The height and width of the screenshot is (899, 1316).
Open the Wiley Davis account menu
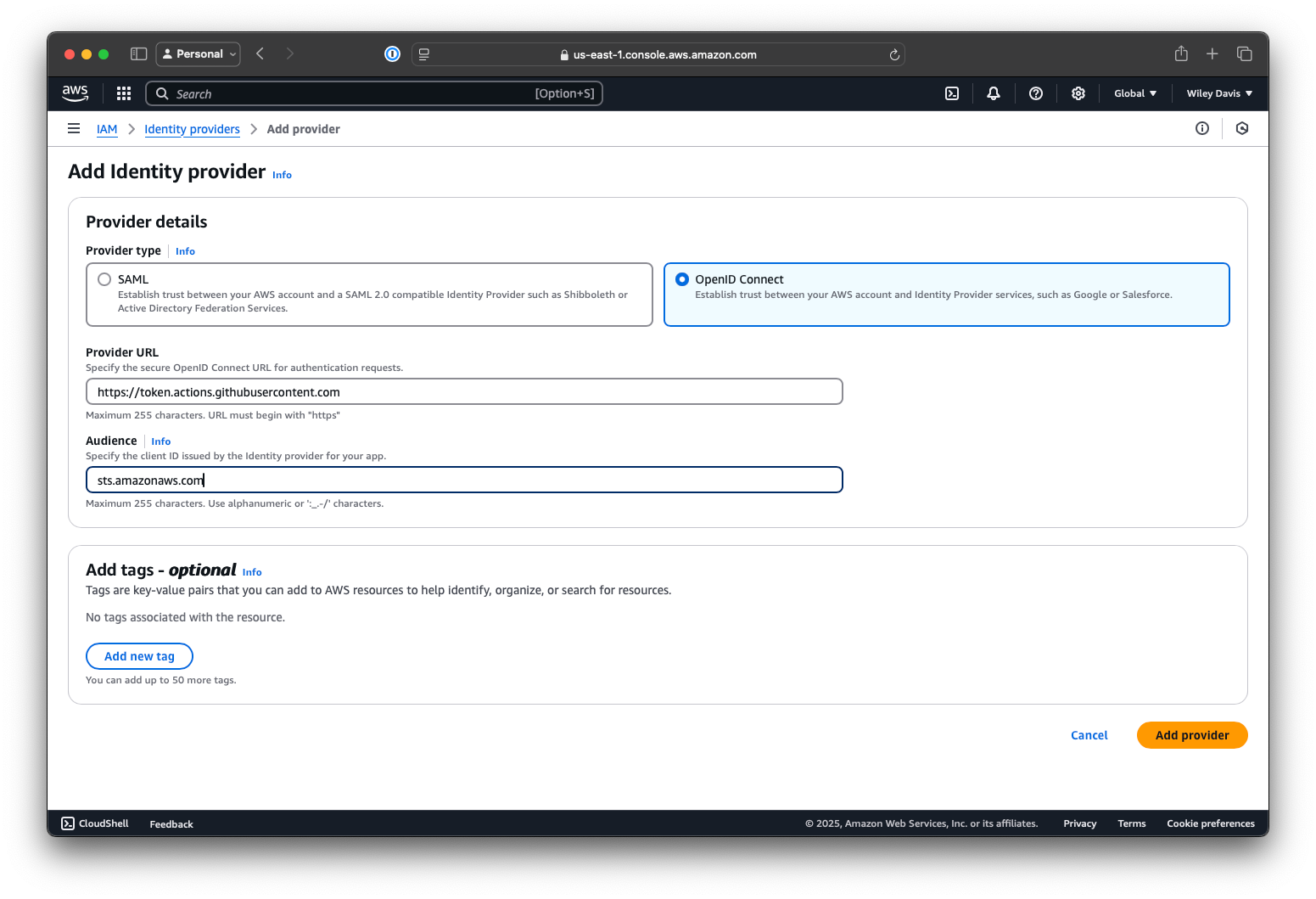[1218, 93]
